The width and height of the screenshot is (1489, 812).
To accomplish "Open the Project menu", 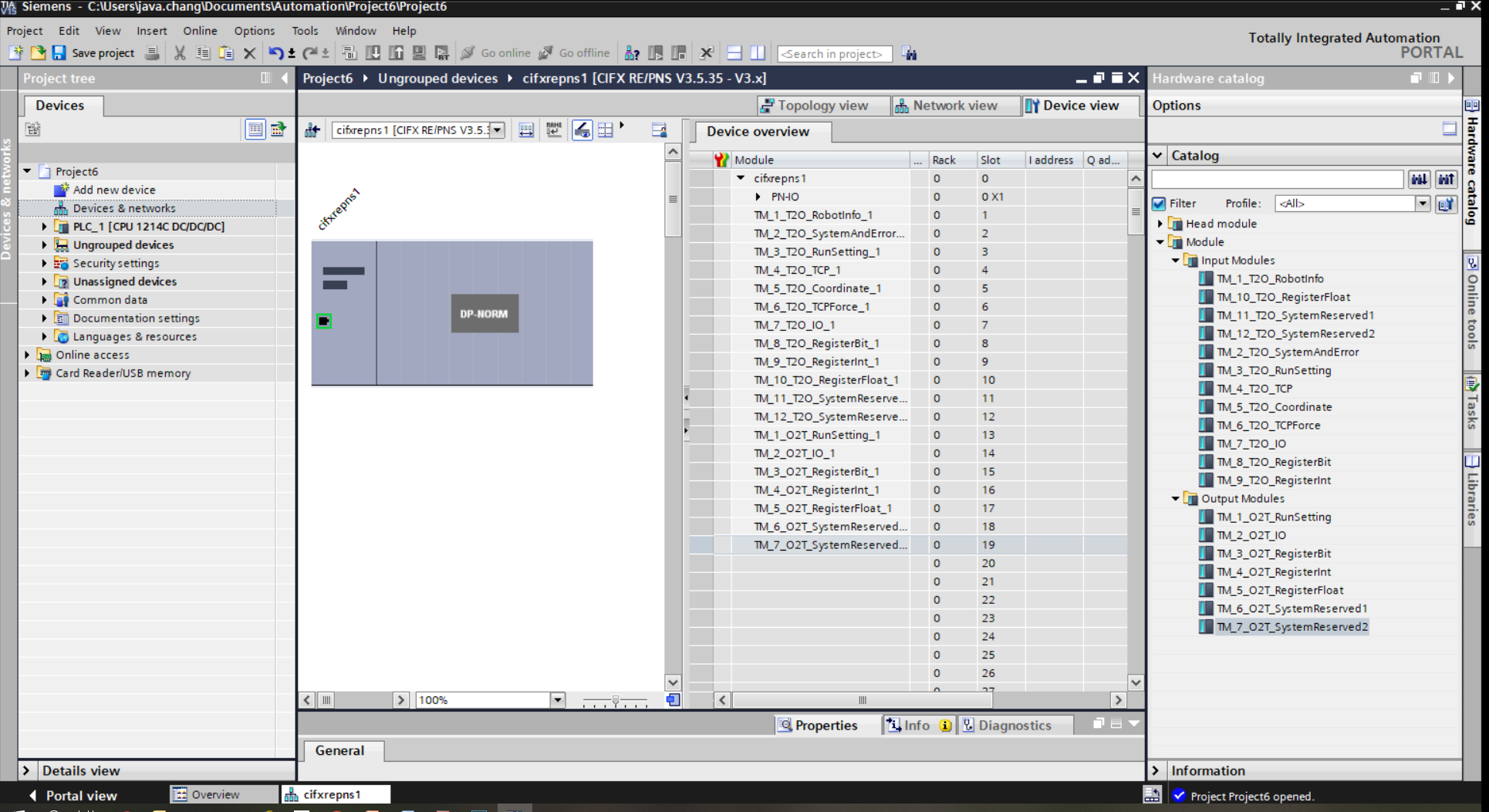I will tap(25, 31).
